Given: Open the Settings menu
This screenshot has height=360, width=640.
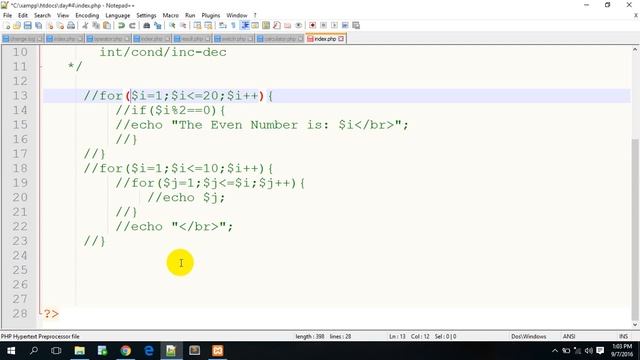Looking at the screenshot, I should (x=146, y=15).
